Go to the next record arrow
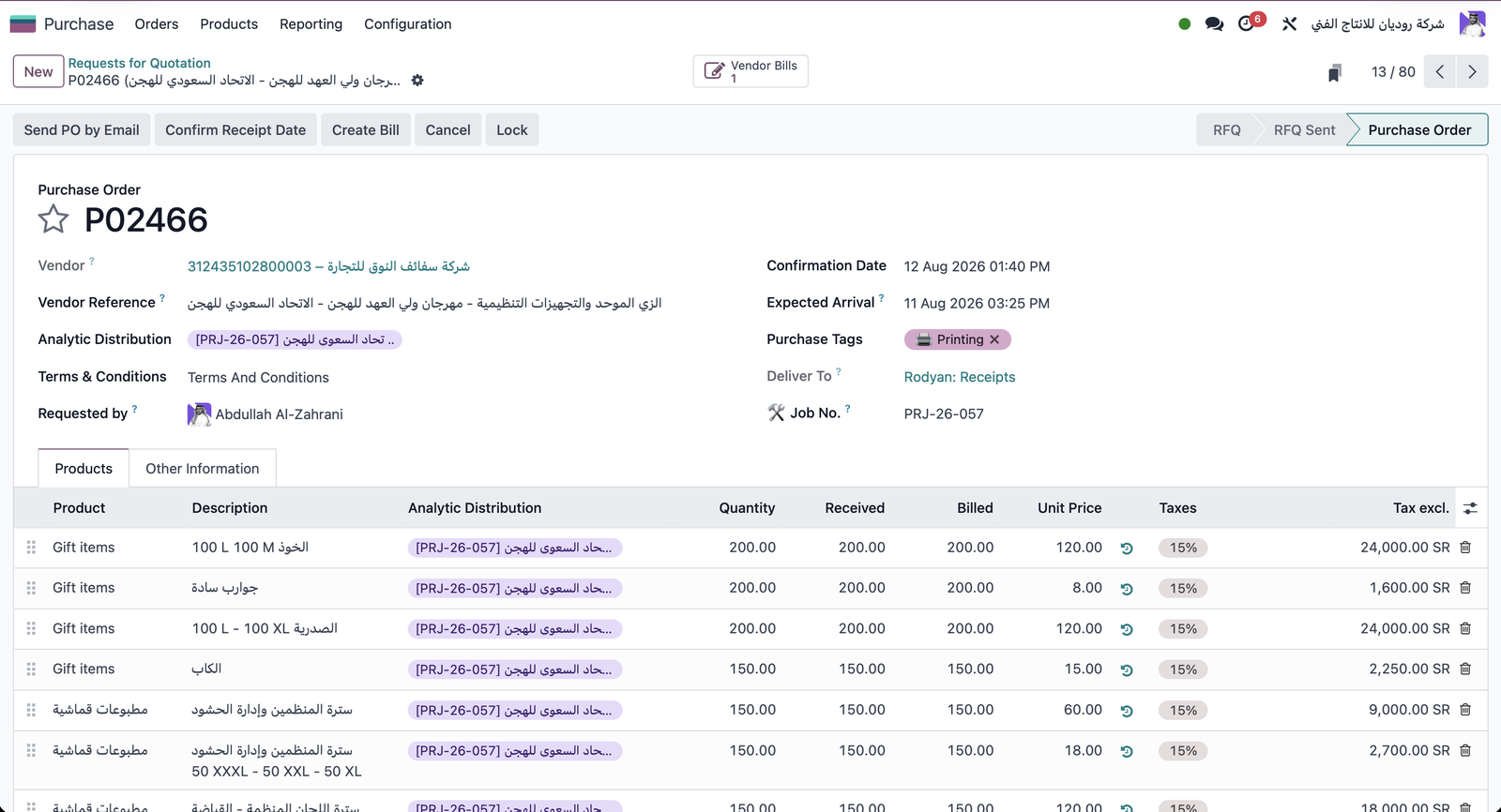This screenshot has height=812, width=1501. [x=1472, y=71]
